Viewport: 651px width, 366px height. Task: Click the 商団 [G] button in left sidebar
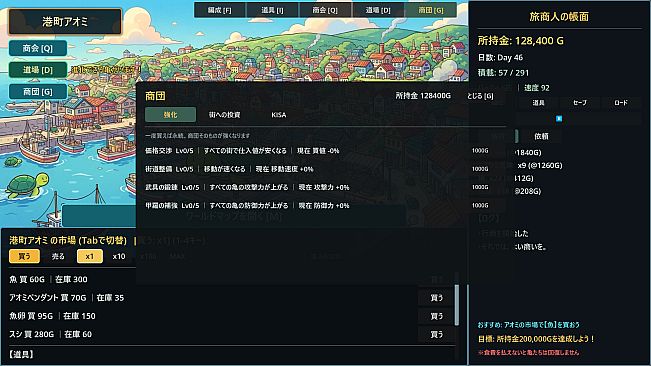(38, 91)
